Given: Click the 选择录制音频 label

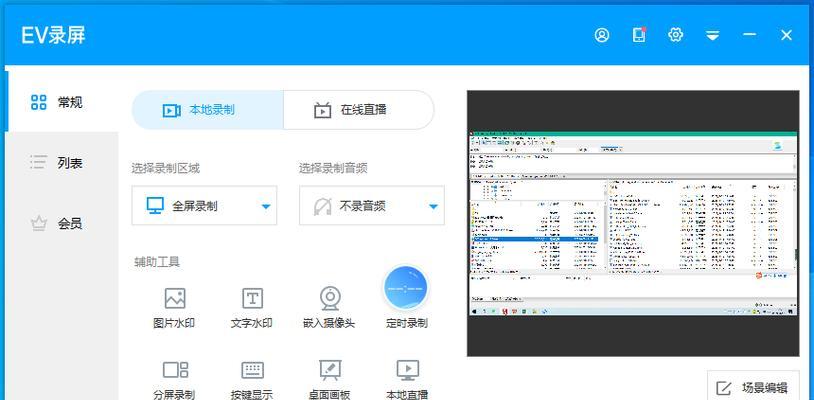Looking at the screenshot, I should pos(333,168).
